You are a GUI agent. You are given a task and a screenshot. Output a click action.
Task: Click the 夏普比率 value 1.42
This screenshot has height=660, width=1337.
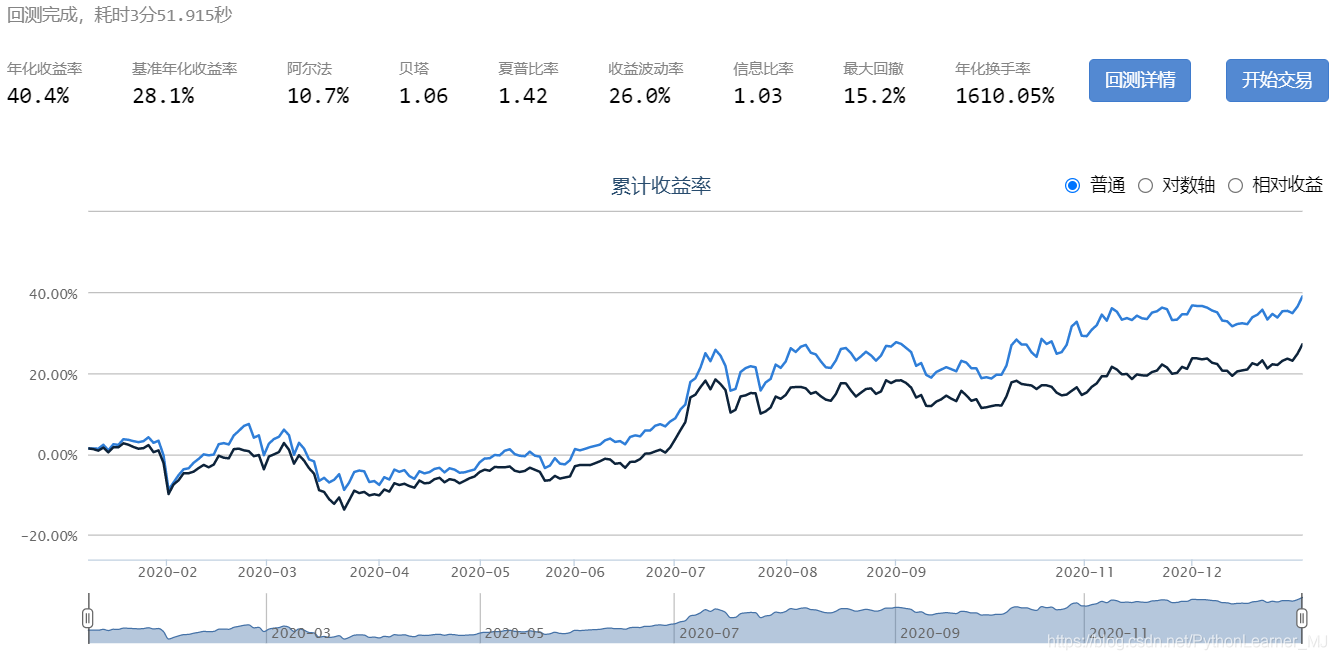[523, 96]
